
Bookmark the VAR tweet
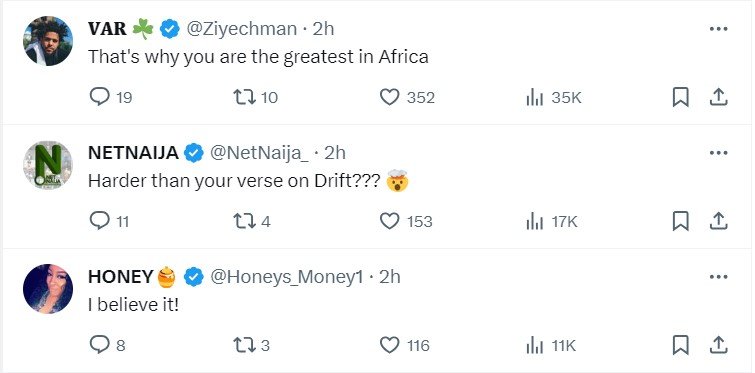pyautogui.click(x=680, y=98)
